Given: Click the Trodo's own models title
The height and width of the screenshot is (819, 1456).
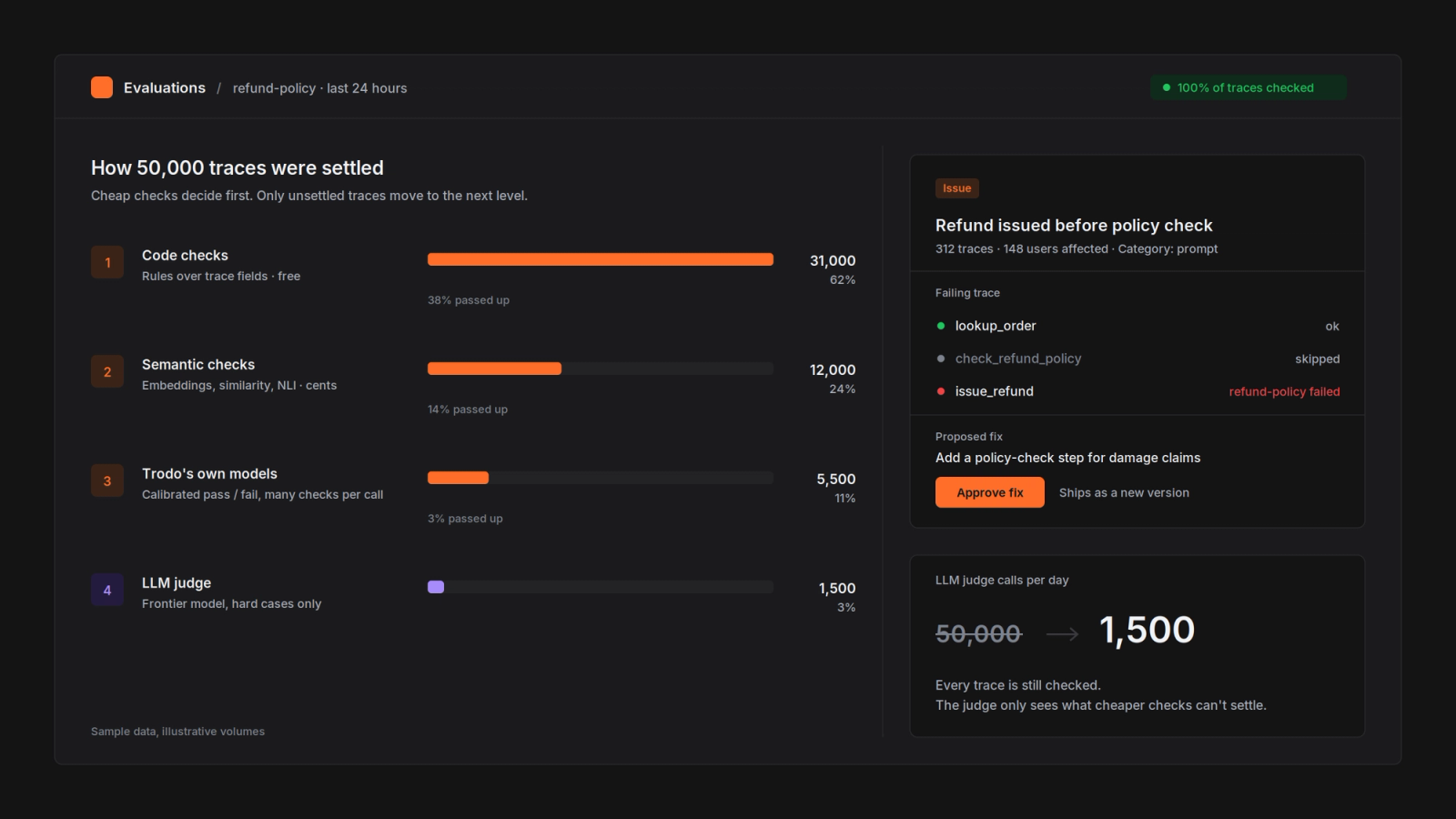Looking at the screenshot, I should [209, 474].
